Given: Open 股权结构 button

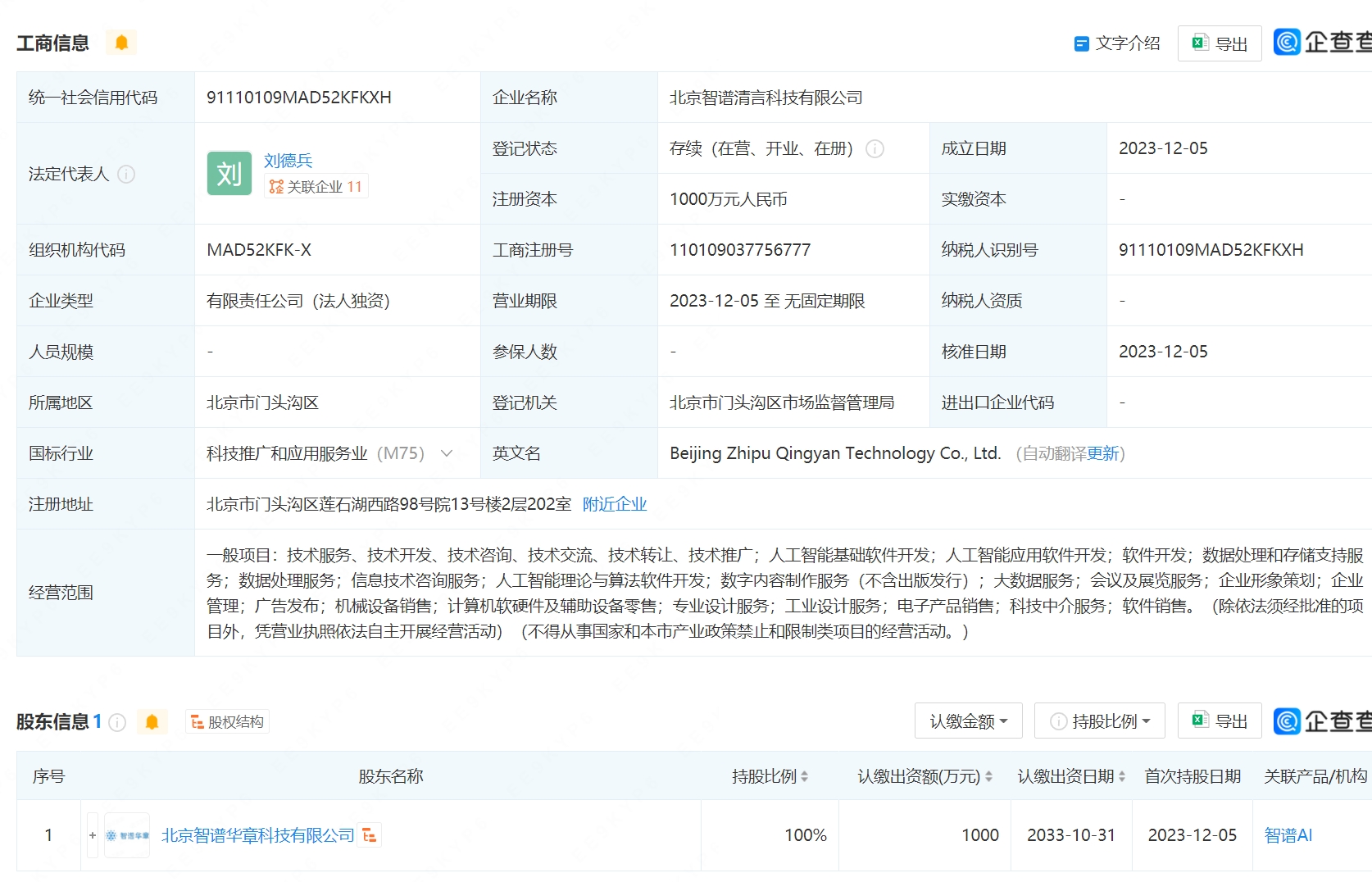Looking at the screenshot, I should 227,721.
